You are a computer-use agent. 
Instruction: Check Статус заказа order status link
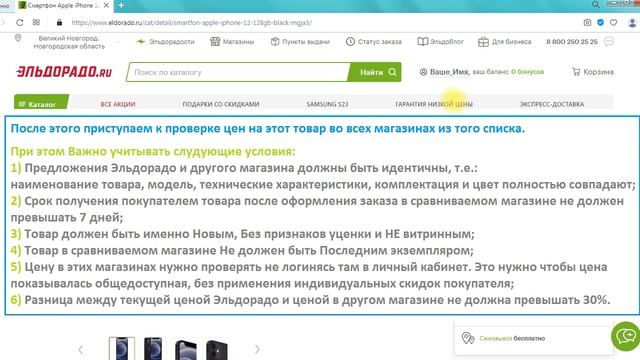pyautogui.click(x=373, y=42)
